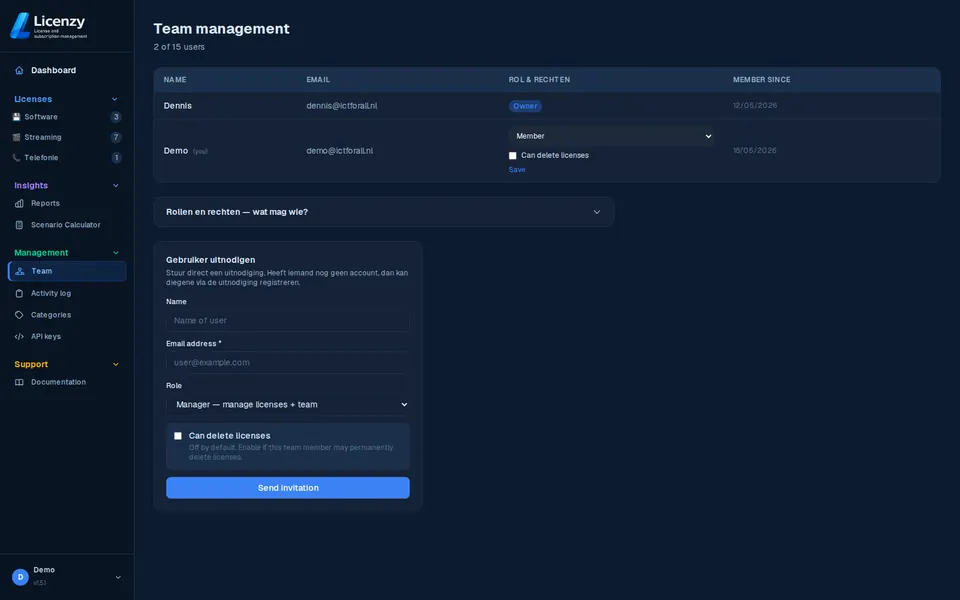Collapse the Insights sidebar section
The image size is (960, 600).
point(115,186)
